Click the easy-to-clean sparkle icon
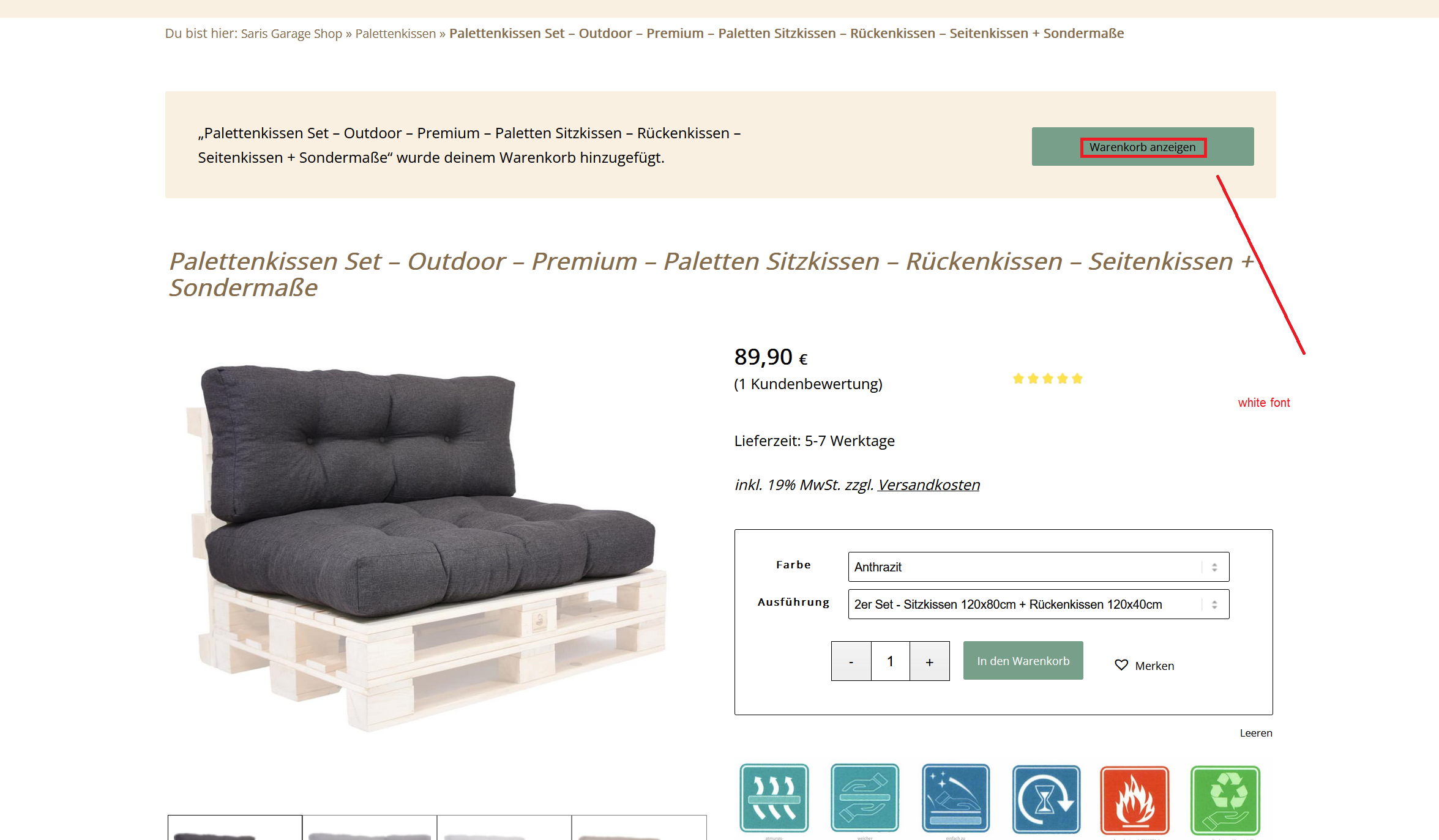 [x=955, y=798]
